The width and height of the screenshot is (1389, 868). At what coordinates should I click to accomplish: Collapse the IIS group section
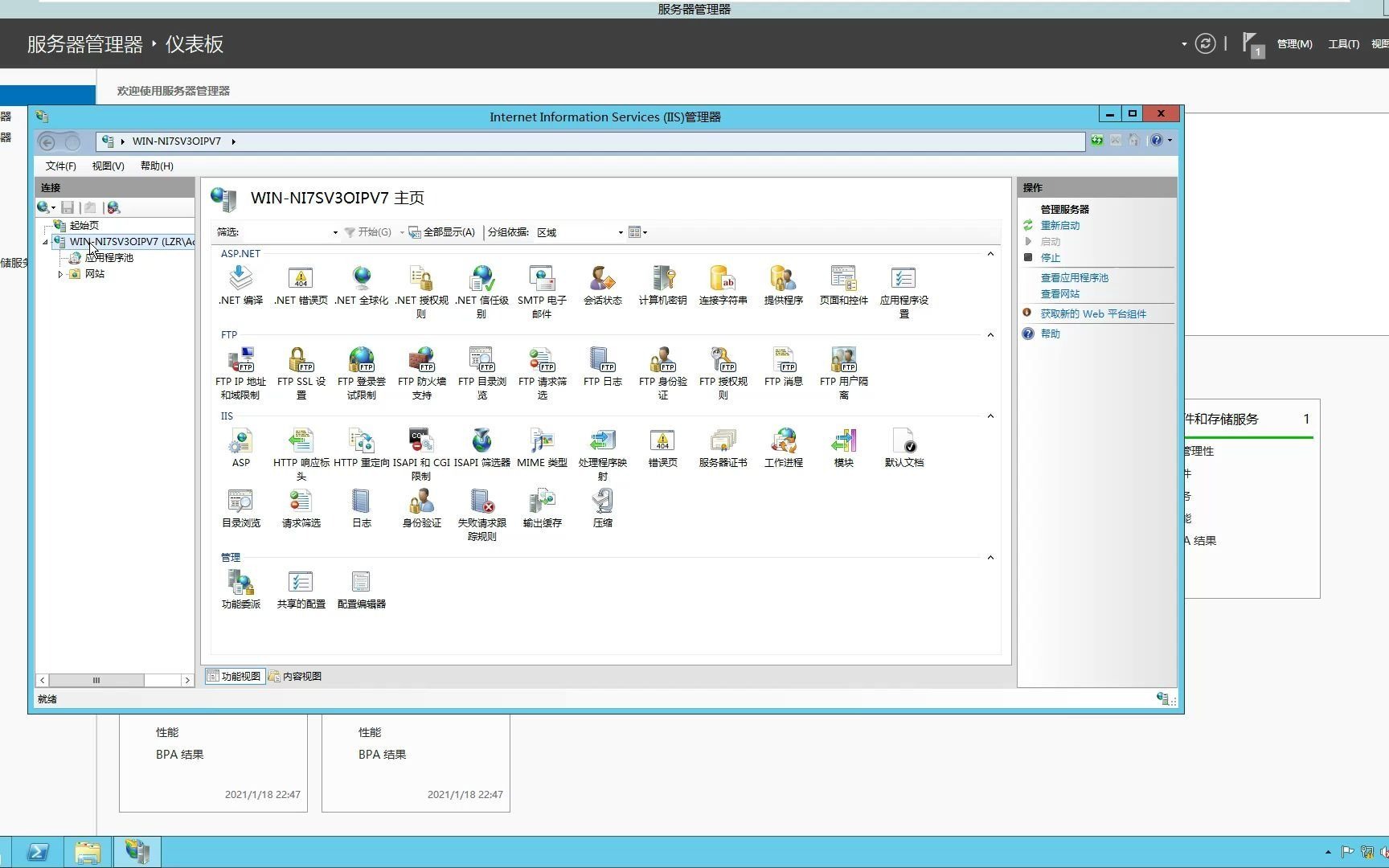990,416
